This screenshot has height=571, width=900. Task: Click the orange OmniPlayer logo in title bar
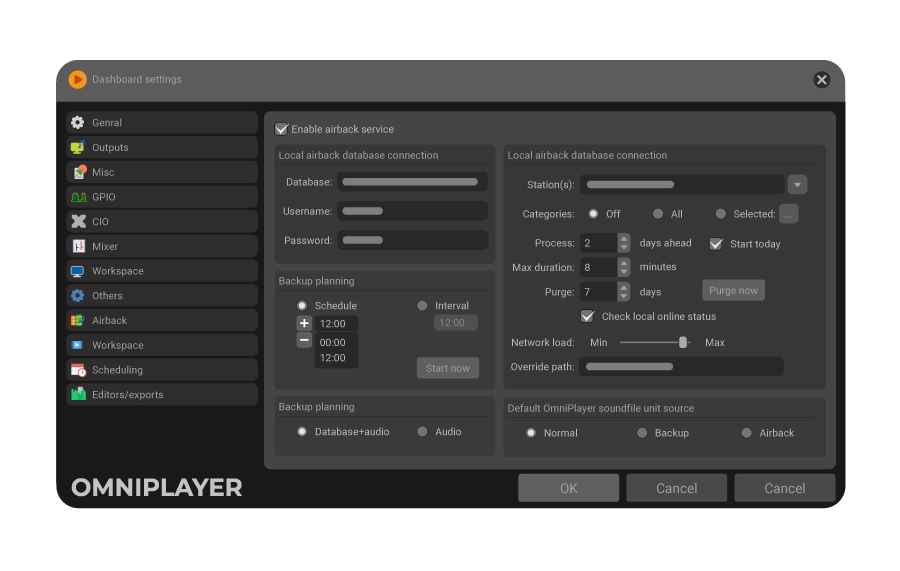(x=77, y=79)
